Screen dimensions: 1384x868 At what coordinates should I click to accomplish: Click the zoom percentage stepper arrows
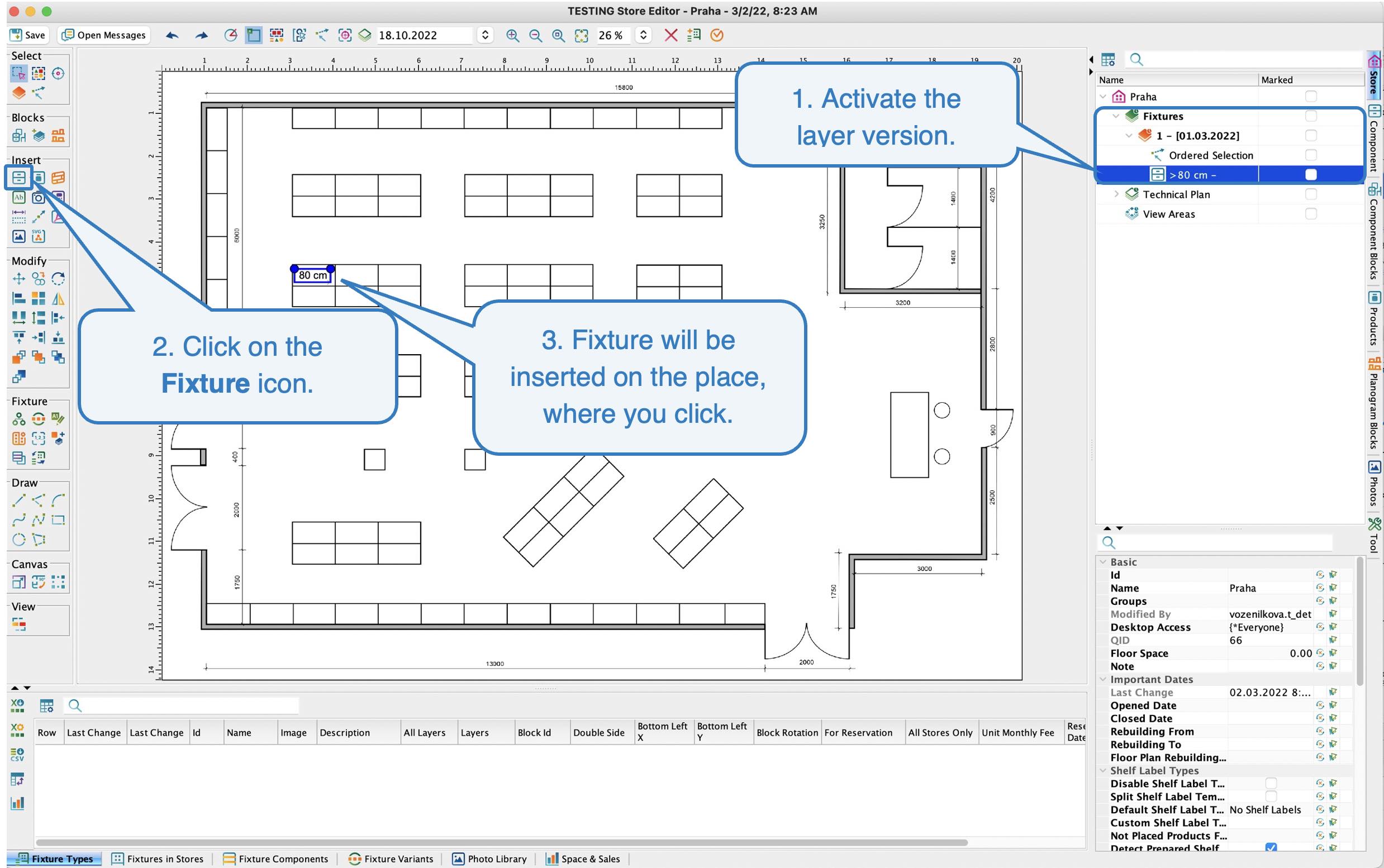(x=643, y=36)
